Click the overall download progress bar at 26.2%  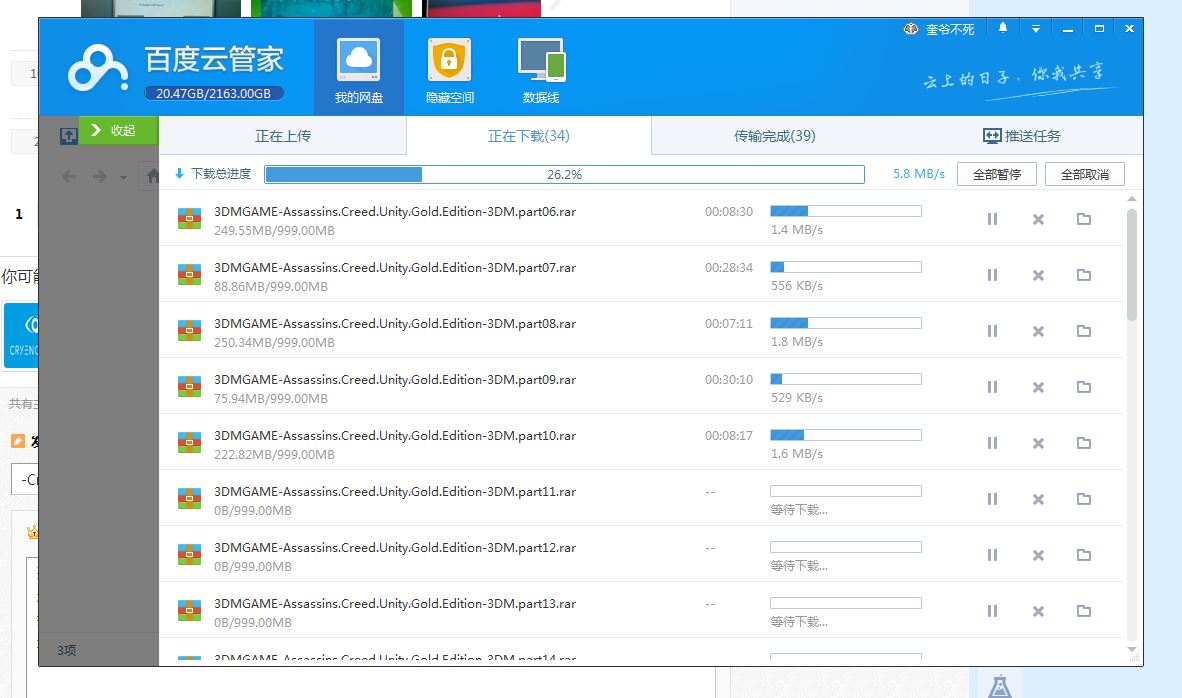(x=564, y=174)
